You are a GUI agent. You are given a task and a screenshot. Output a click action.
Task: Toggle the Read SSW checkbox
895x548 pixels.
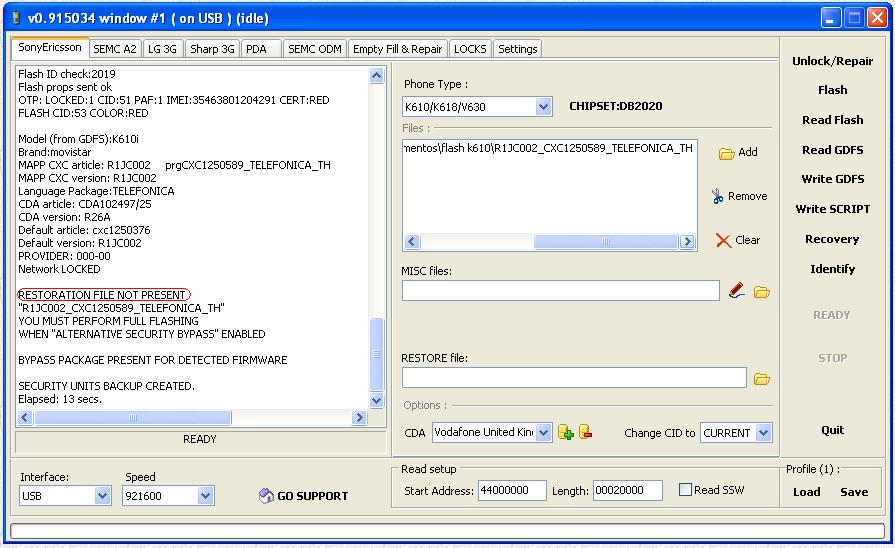pyautogui.click(x=685, y=489)
